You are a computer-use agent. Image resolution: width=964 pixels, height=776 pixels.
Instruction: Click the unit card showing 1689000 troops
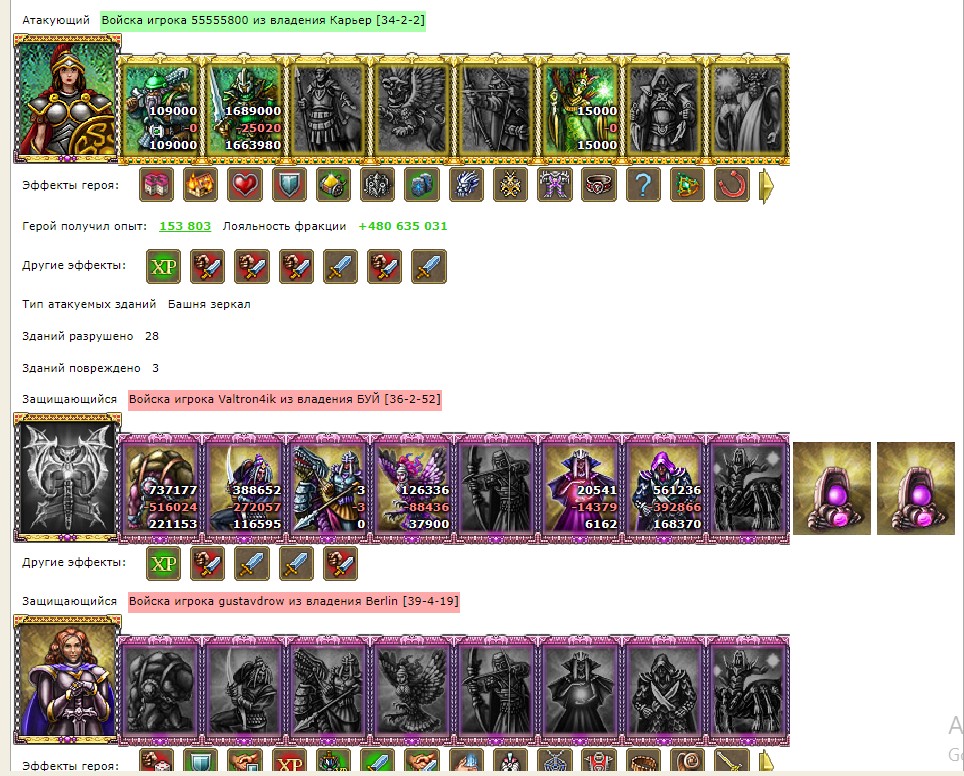tap(245, 109)
